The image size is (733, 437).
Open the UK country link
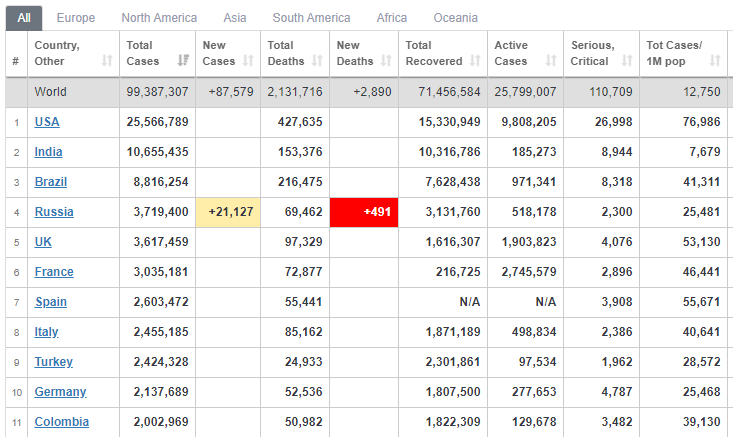[x=43, y=242]
